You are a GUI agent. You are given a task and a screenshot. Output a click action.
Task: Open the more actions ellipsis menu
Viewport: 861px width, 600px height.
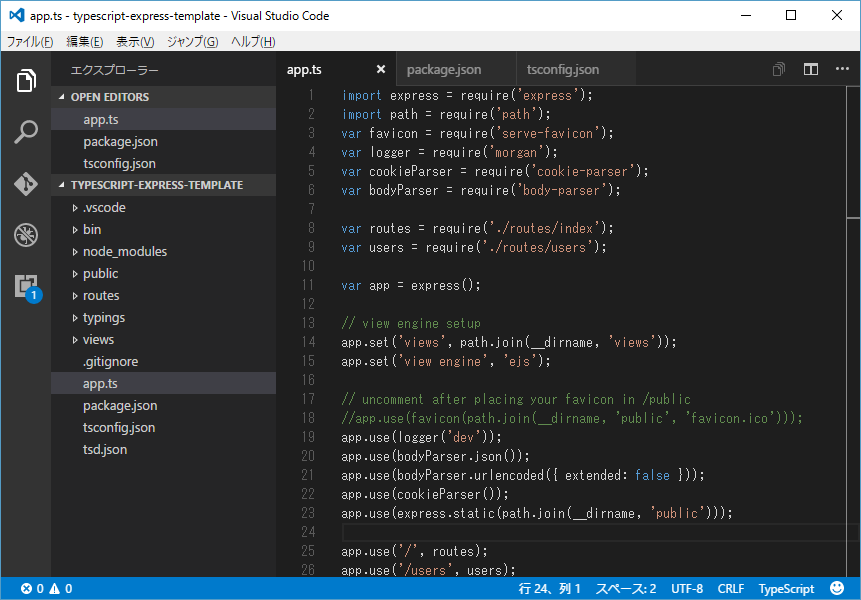842,69
